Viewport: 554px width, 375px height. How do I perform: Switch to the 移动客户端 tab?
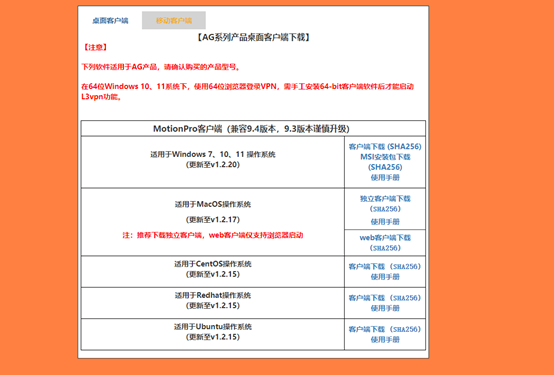coord(174,20)
